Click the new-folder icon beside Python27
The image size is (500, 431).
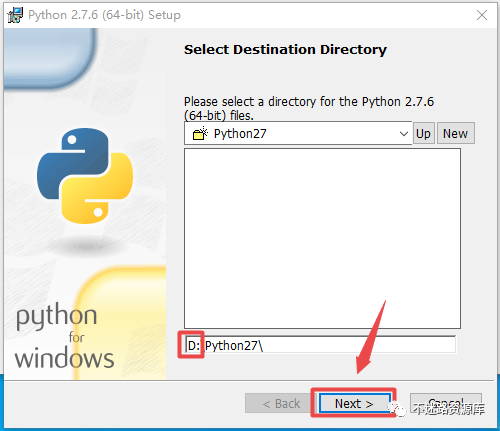pos(200,134)
